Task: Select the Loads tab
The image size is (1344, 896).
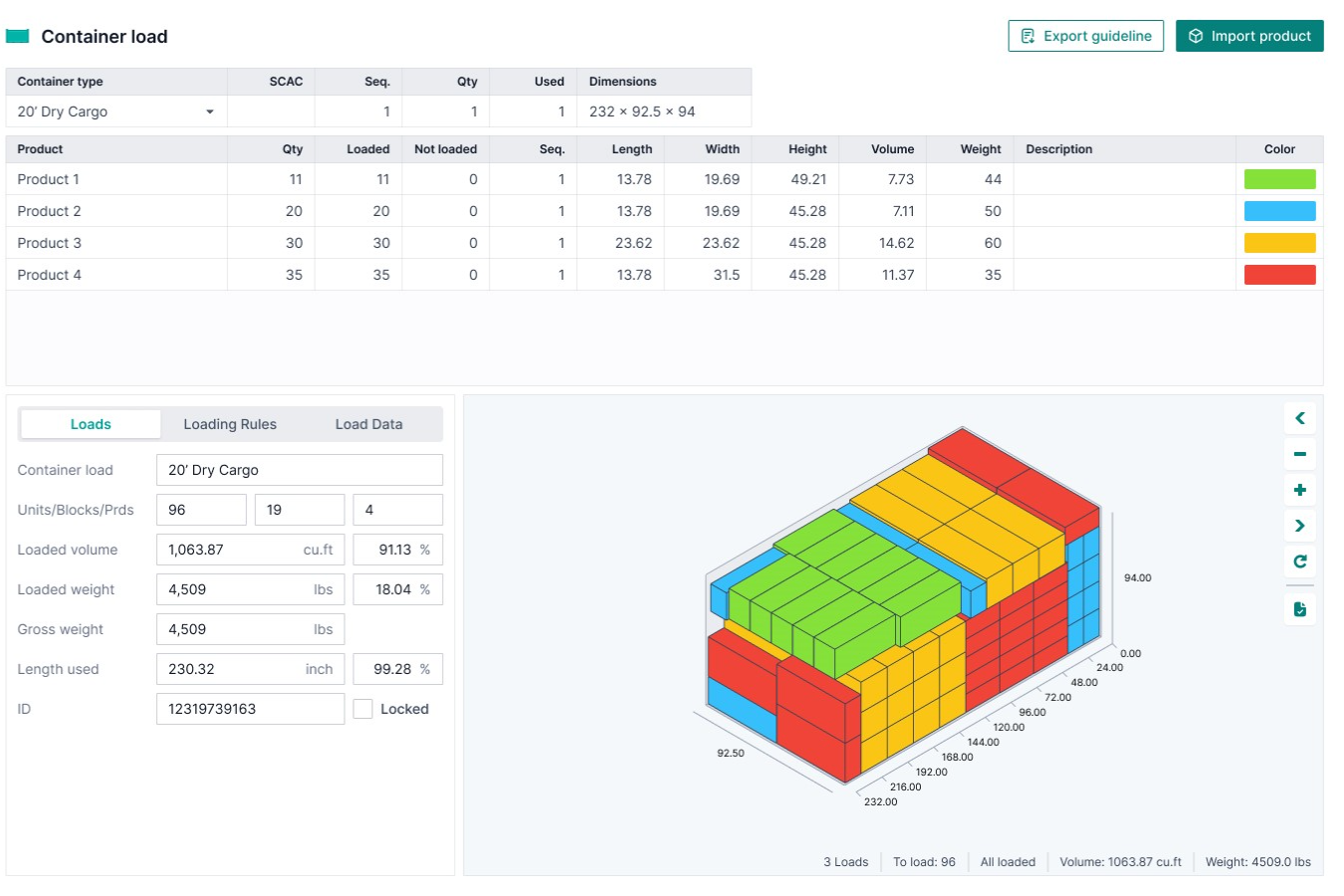Action: (x=90, y=423)
